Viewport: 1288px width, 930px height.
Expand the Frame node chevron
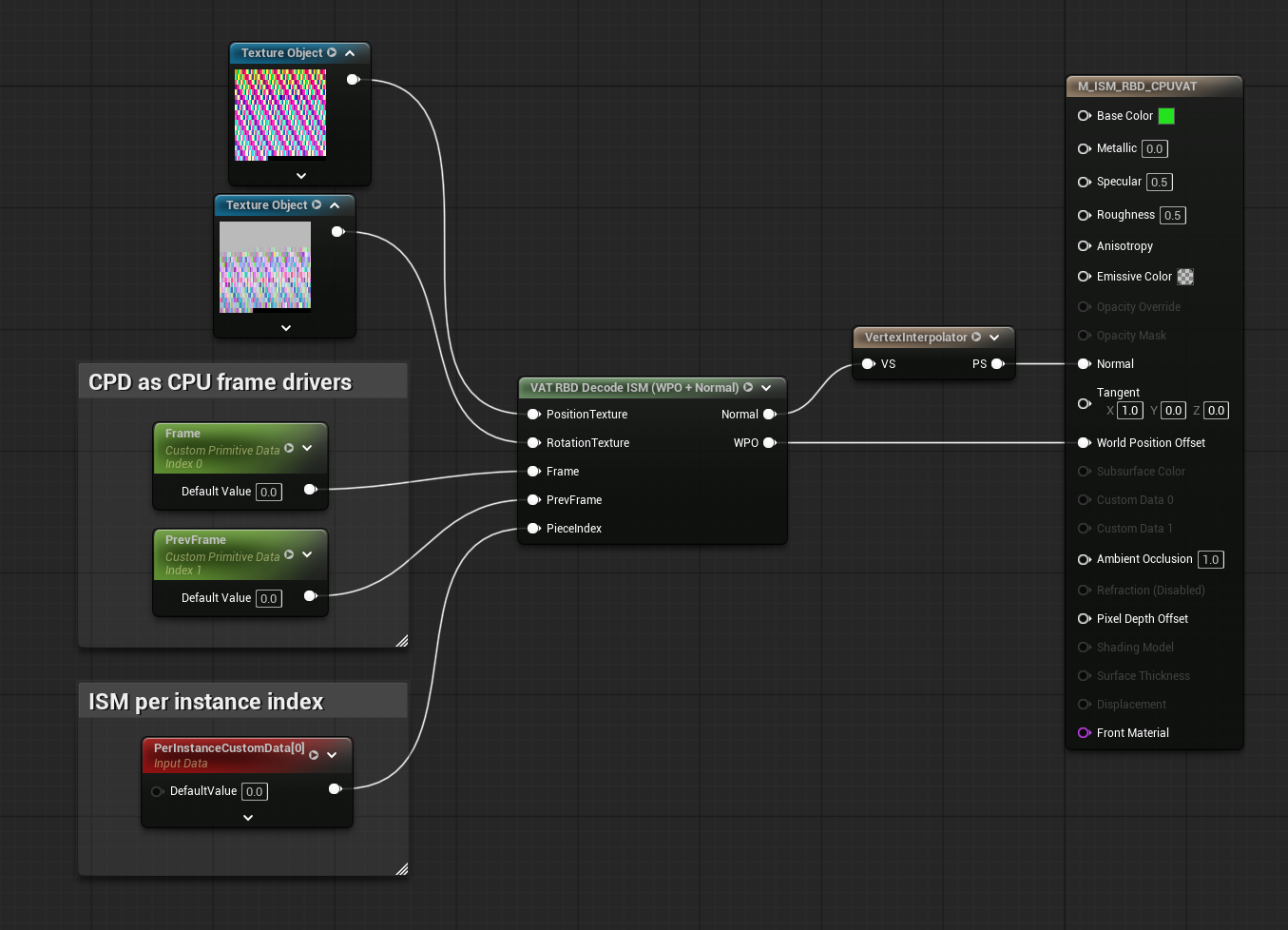(307, 448)
